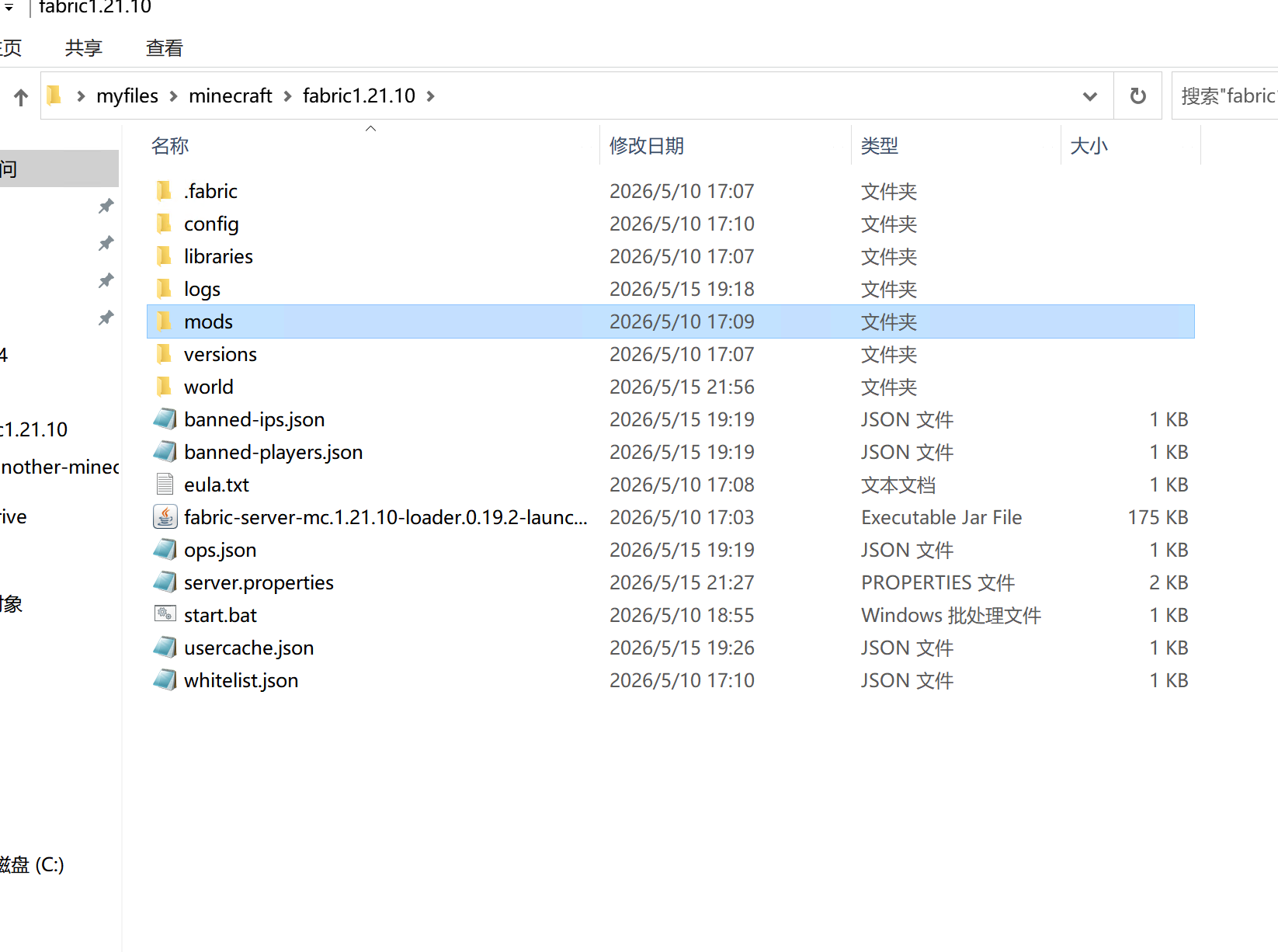Open the address bar history dropdown

coord(1090,96)
